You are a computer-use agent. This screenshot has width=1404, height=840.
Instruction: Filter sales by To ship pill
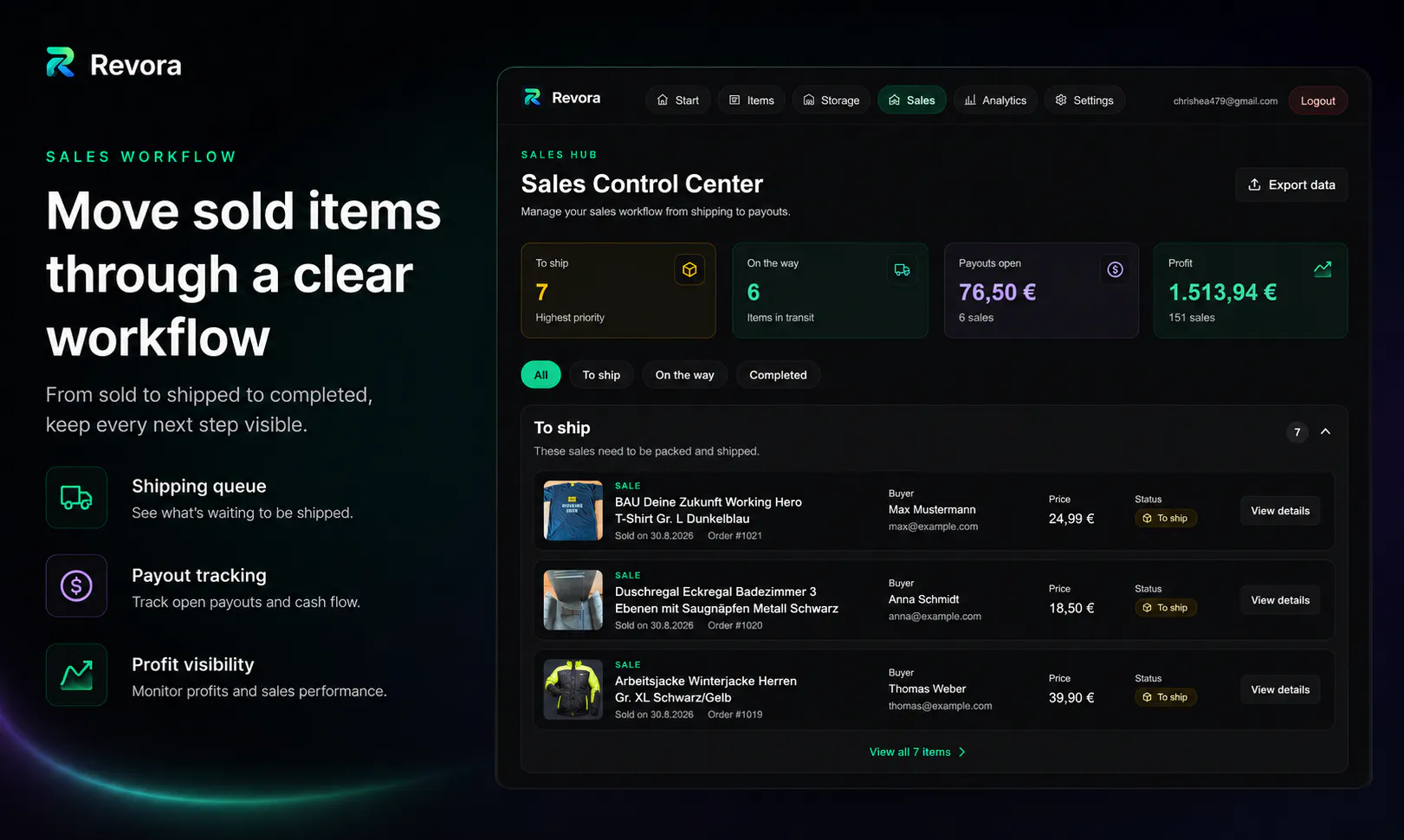tap(601, 375)
